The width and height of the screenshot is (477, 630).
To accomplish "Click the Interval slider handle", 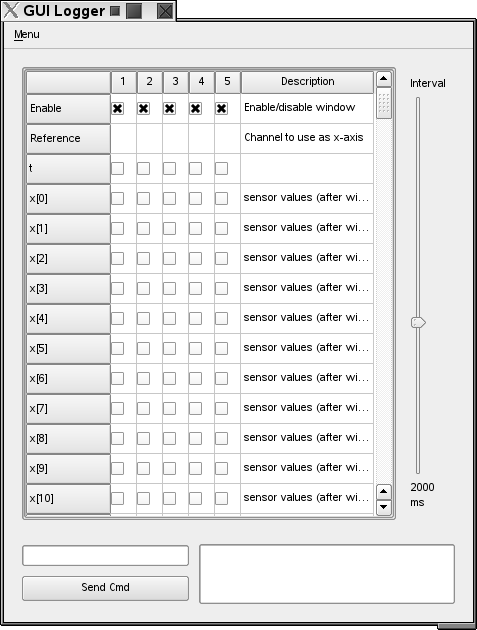I will (x=418, y=322).
